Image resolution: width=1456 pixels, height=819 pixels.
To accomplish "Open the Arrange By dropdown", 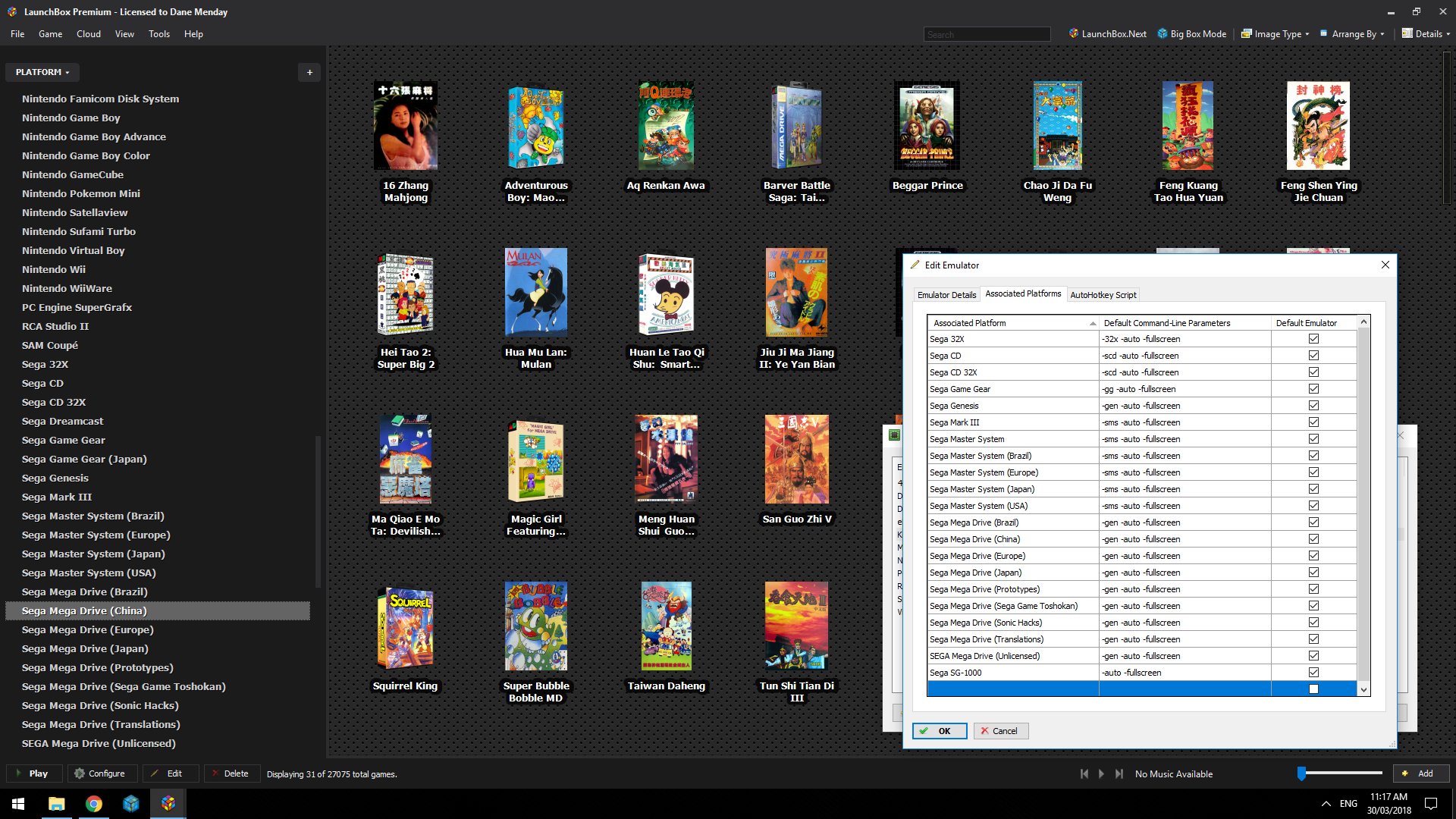I will click(x=1352, y=34).
